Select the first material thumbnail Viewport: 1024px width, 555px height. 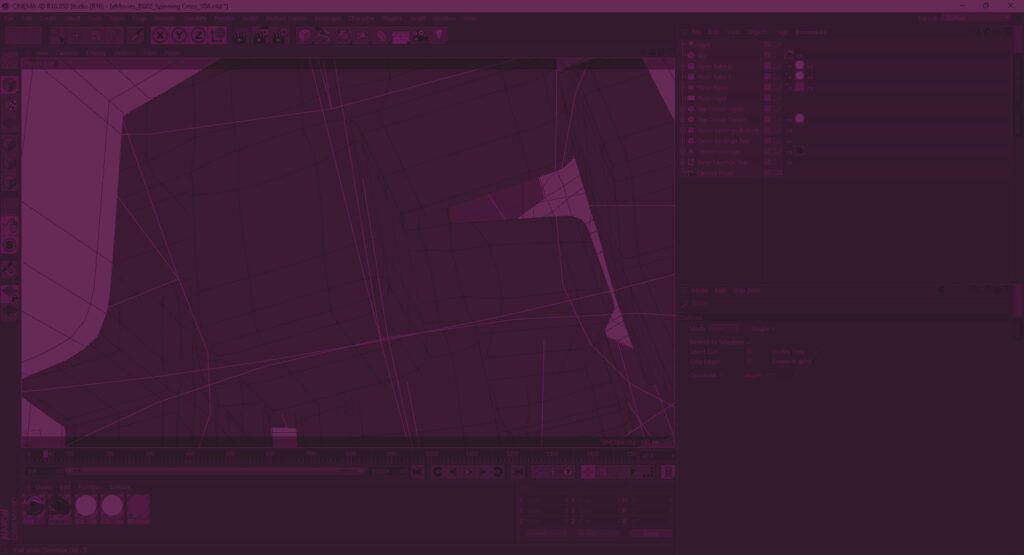(x=35, y=507)
